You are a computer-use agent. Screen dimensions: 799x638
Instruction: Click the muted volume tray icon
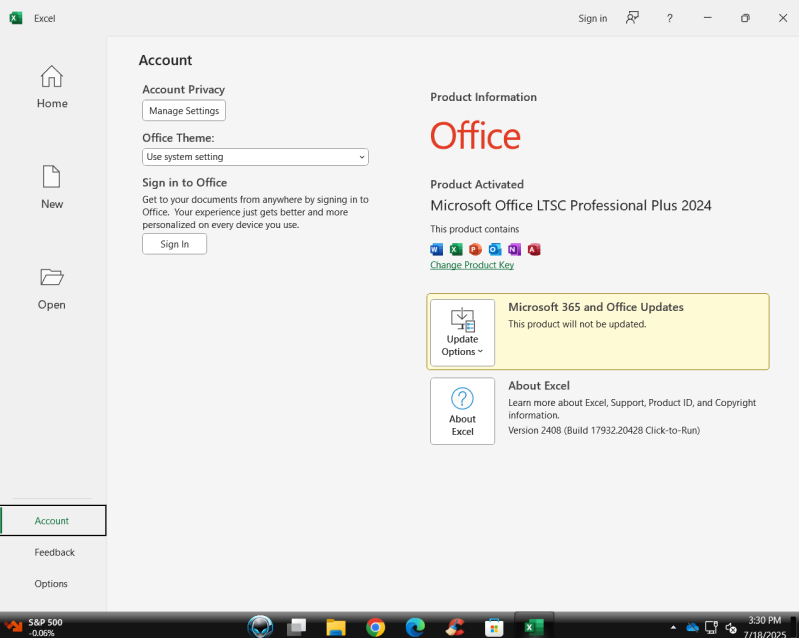[731, 628]
